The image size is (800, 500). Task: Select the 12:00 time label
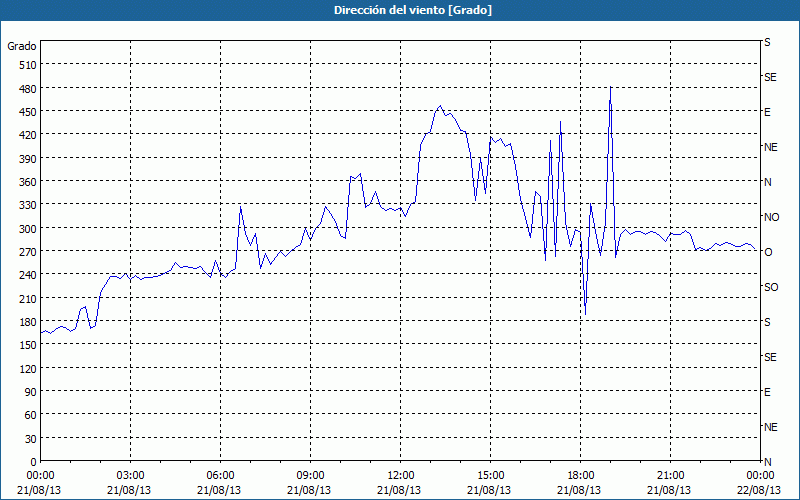[x=401, y=476]
